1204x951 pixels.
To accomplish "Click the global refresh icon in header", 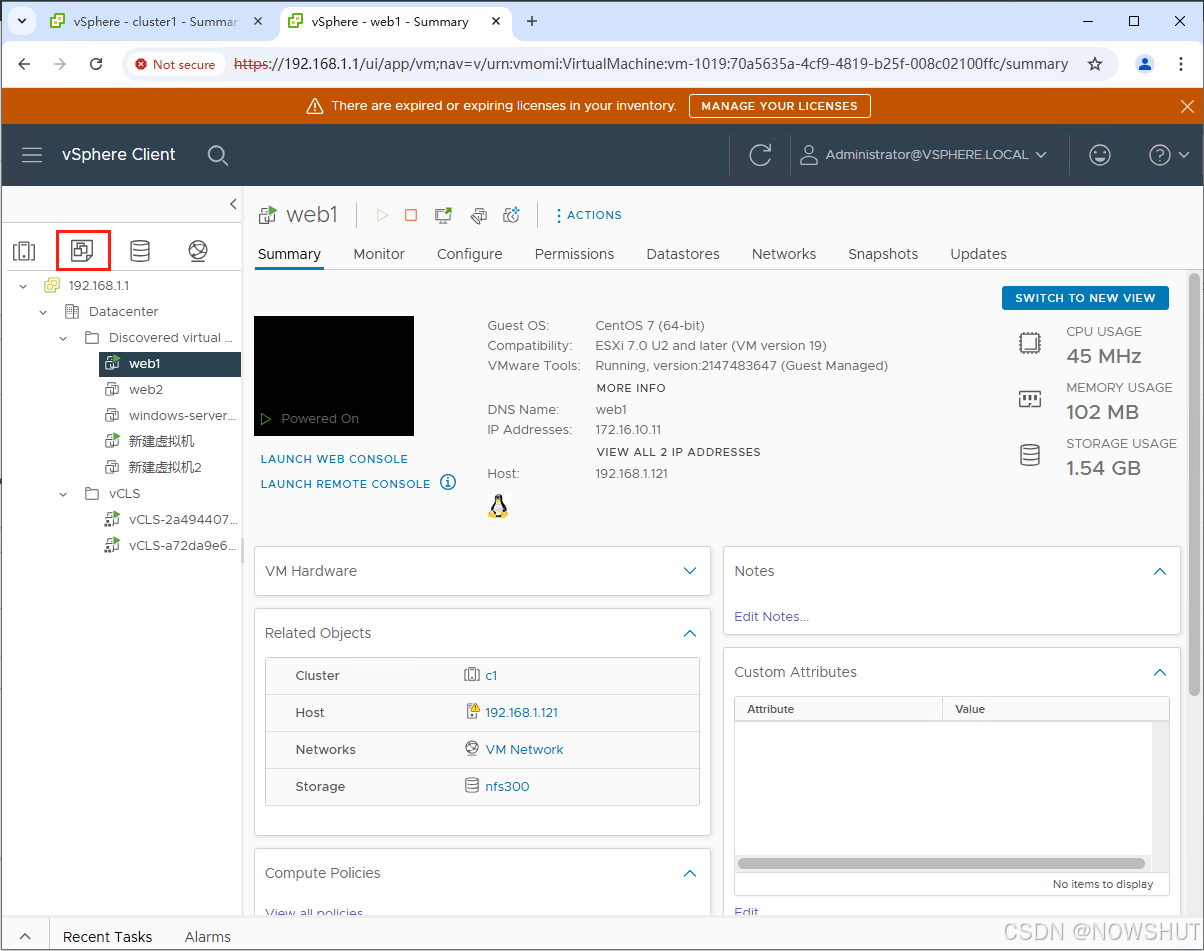I will click(x=760, y=155).
